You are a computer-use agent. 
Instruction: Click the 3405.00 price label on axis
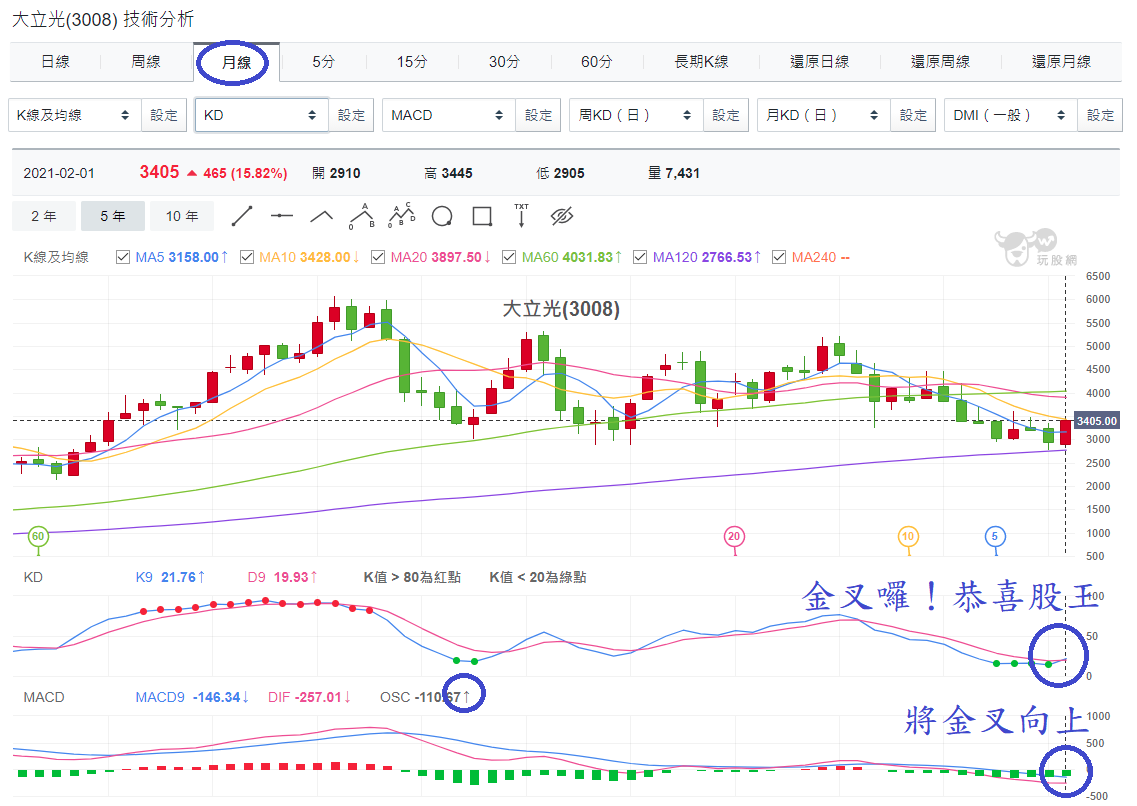coord(1096,421)
